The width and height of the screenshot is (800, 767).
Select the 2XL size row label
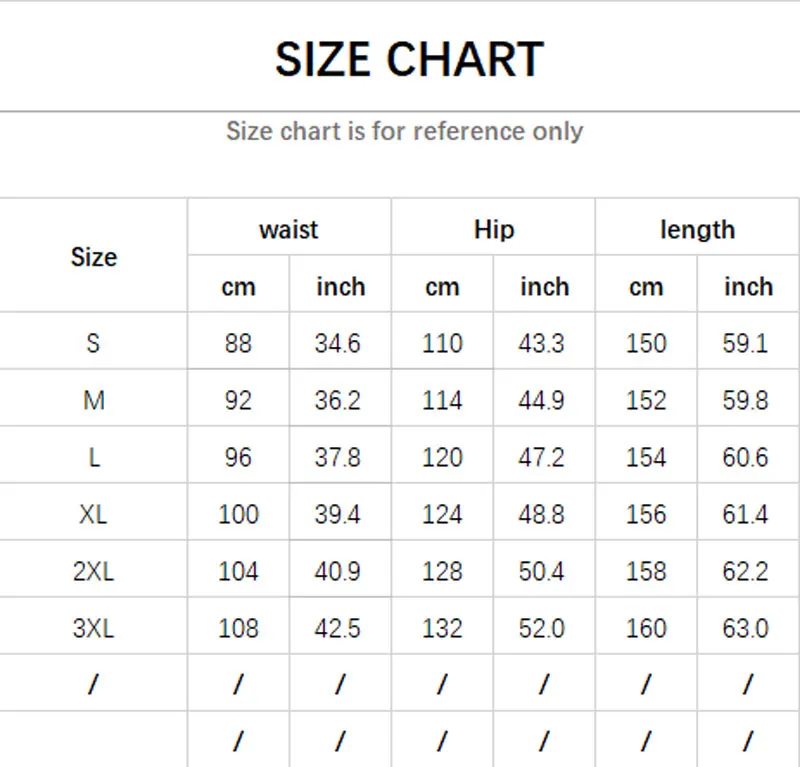(93, 571)
